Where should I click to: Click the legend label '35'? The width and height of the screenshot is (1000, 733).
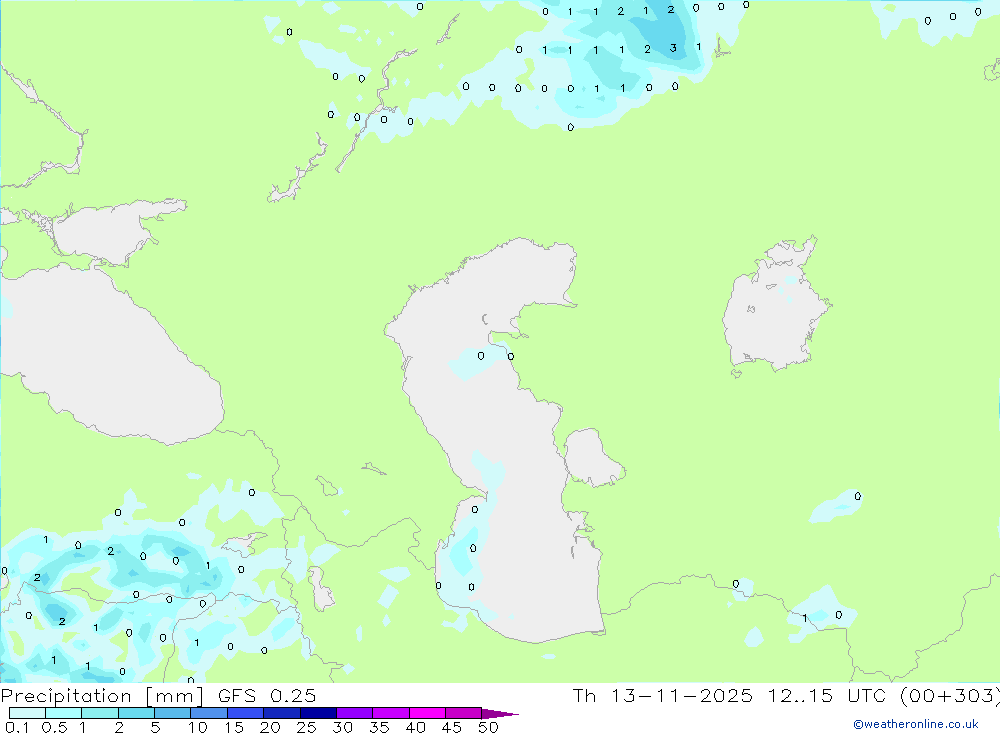(x=379, y=727)
